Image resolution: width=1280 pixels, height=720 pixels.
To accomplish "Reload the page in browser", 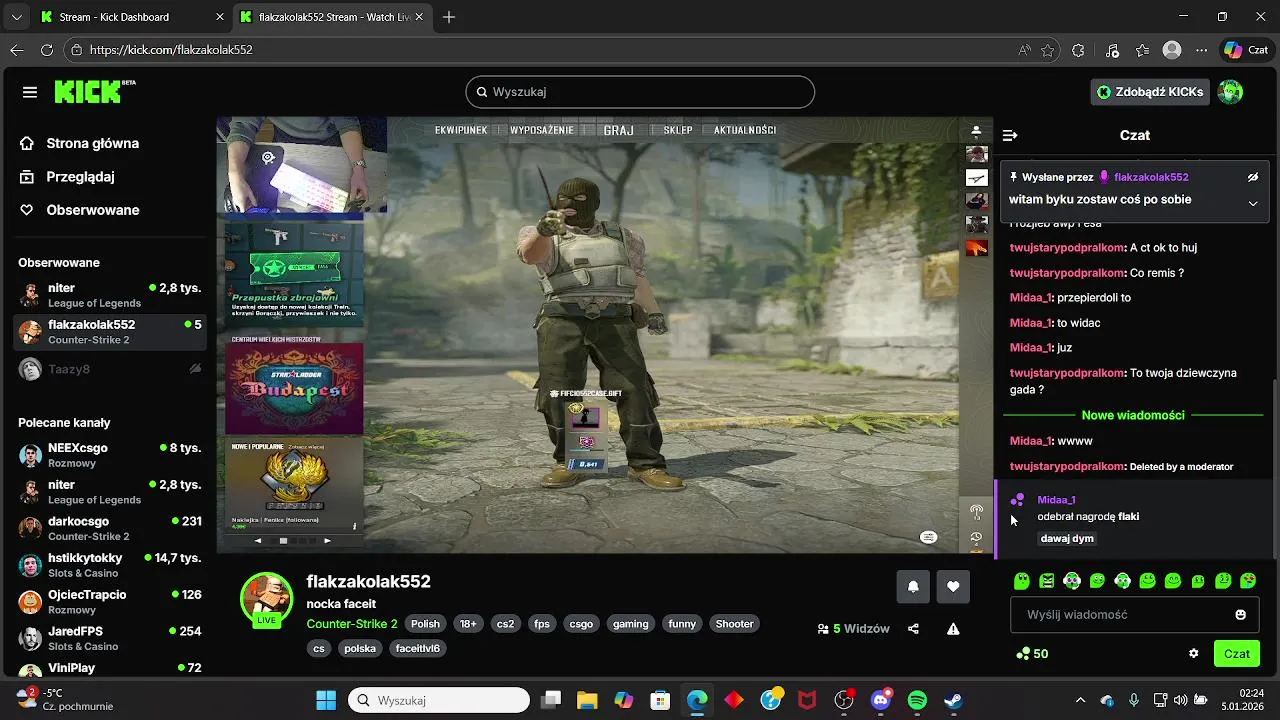I will coord(47,50).
